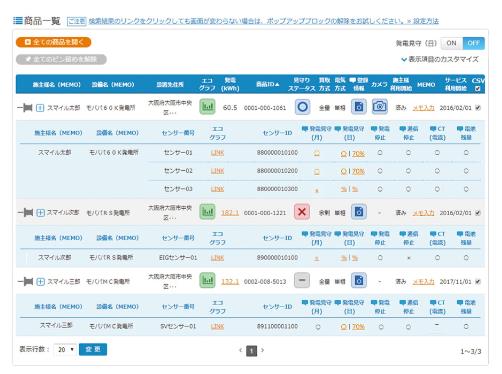Expand 表示項目のカスタマイズ section

(440, 59)
